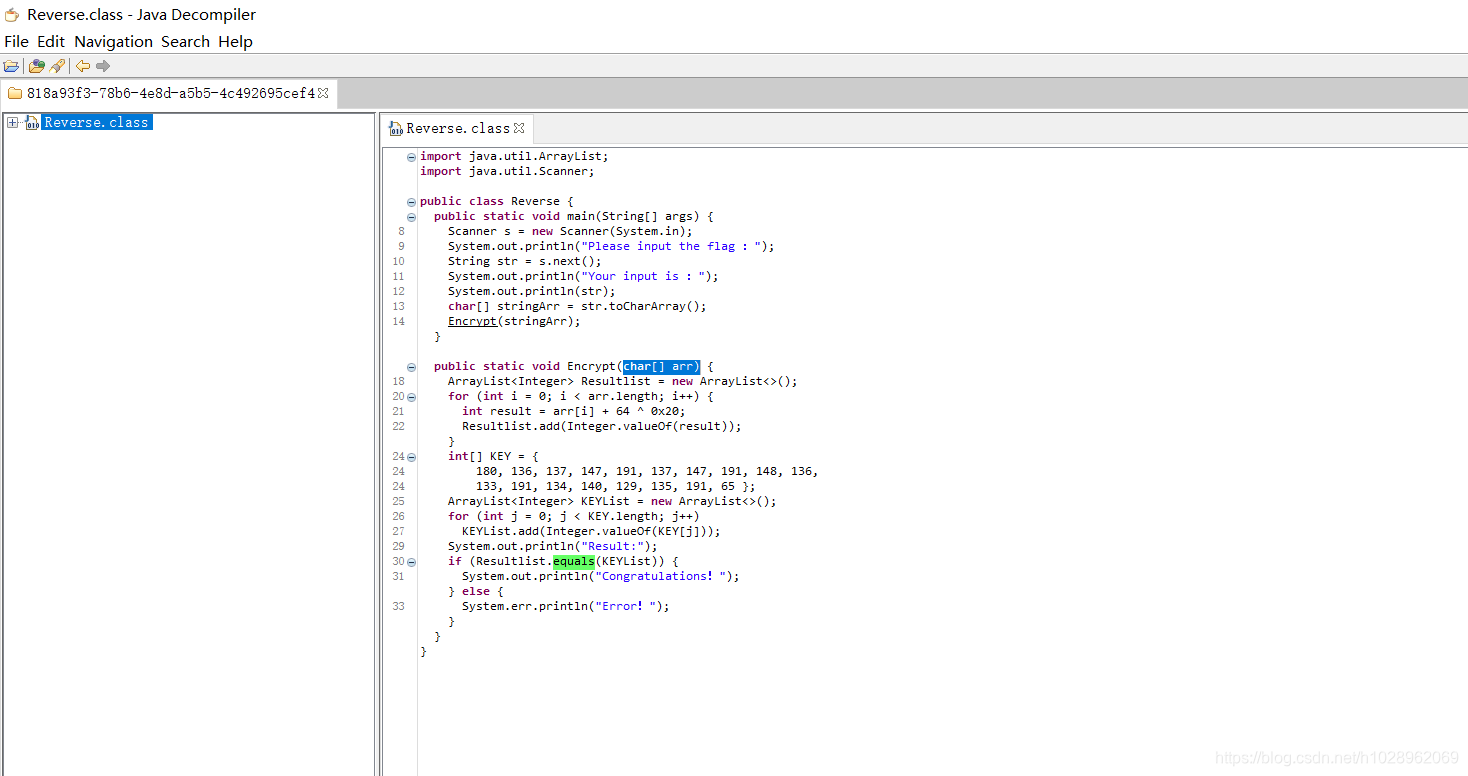Click 'char[] stringArr = str.toCharArray();' line
Image resolution: width=1468 pixels, height=776 pixels.
(577, 306)
